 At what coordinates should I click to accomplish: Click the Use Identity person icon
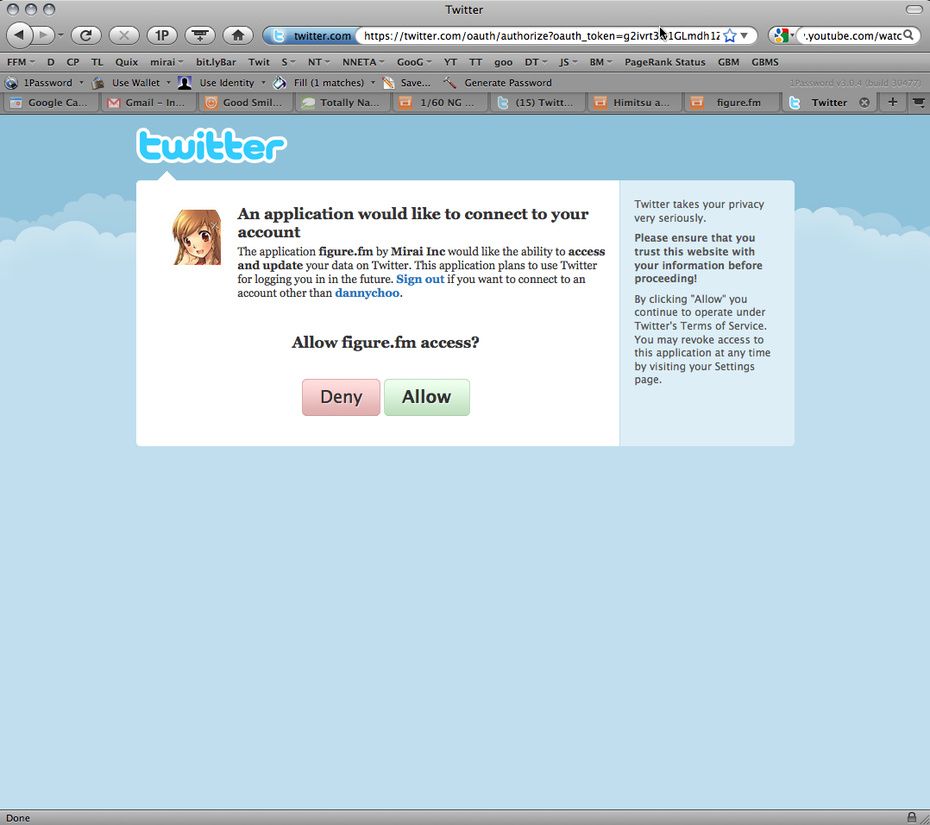[185, 82]
